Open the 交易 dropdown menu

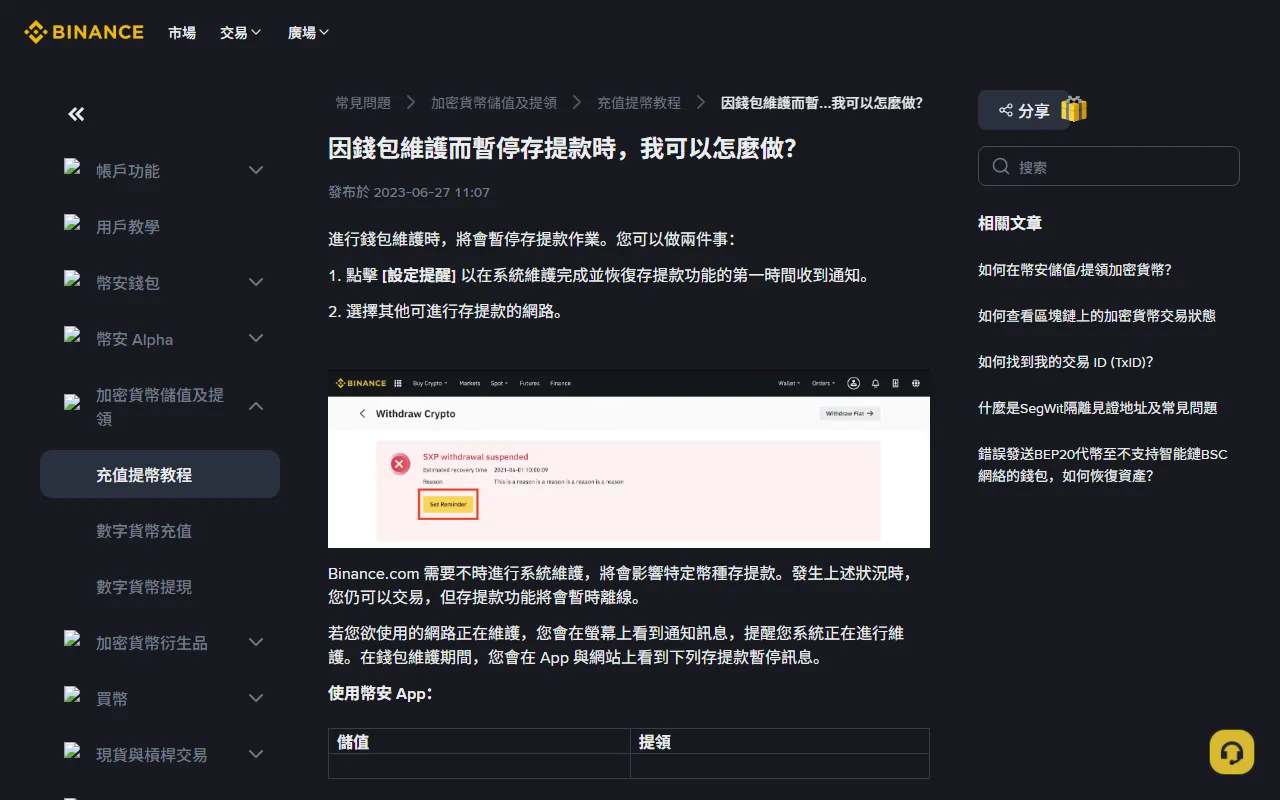pos(241,33)
